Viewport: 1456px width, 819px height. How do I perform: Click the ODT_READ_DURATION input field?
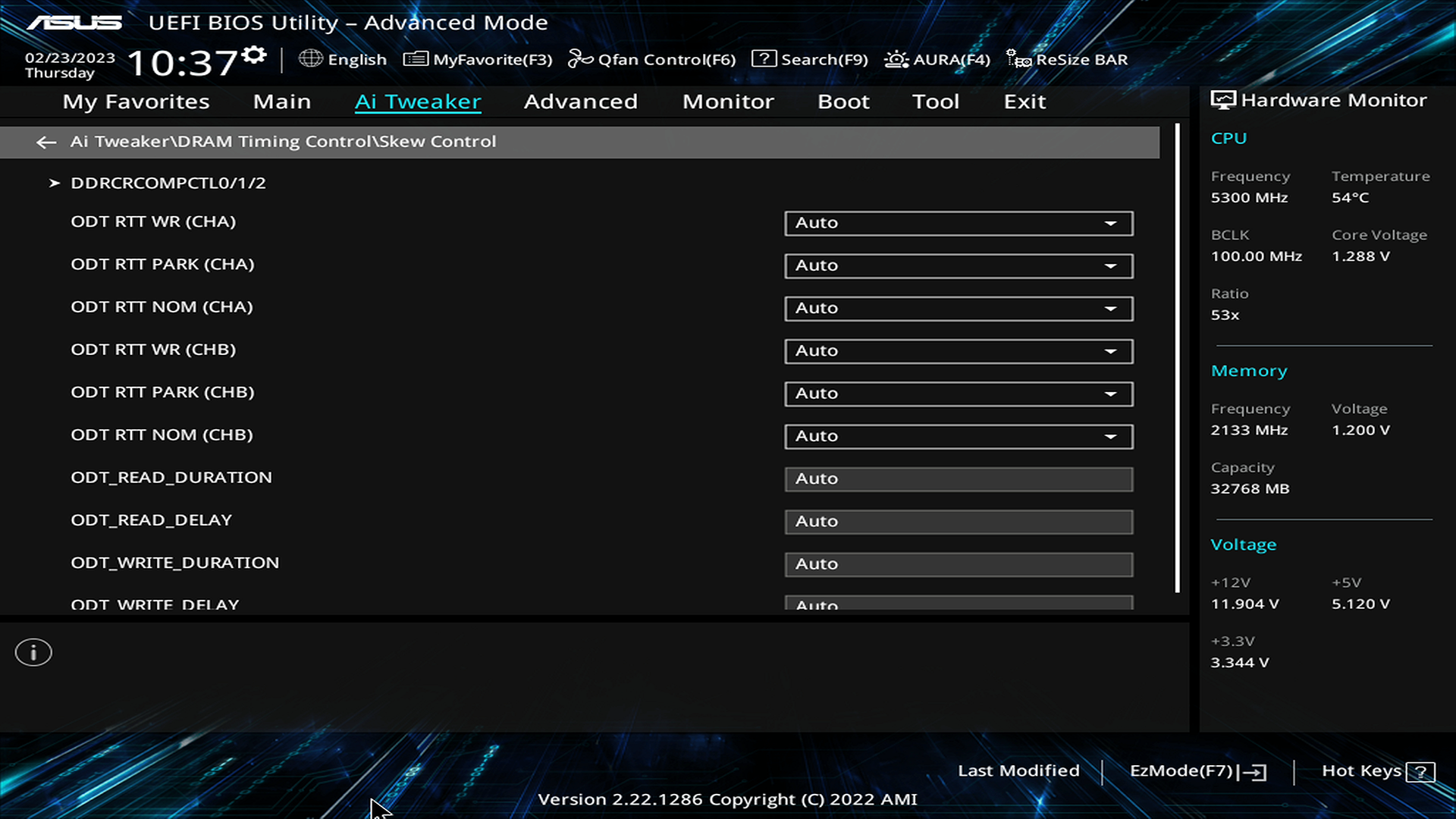pyautogui.click(x=958, y=479)
